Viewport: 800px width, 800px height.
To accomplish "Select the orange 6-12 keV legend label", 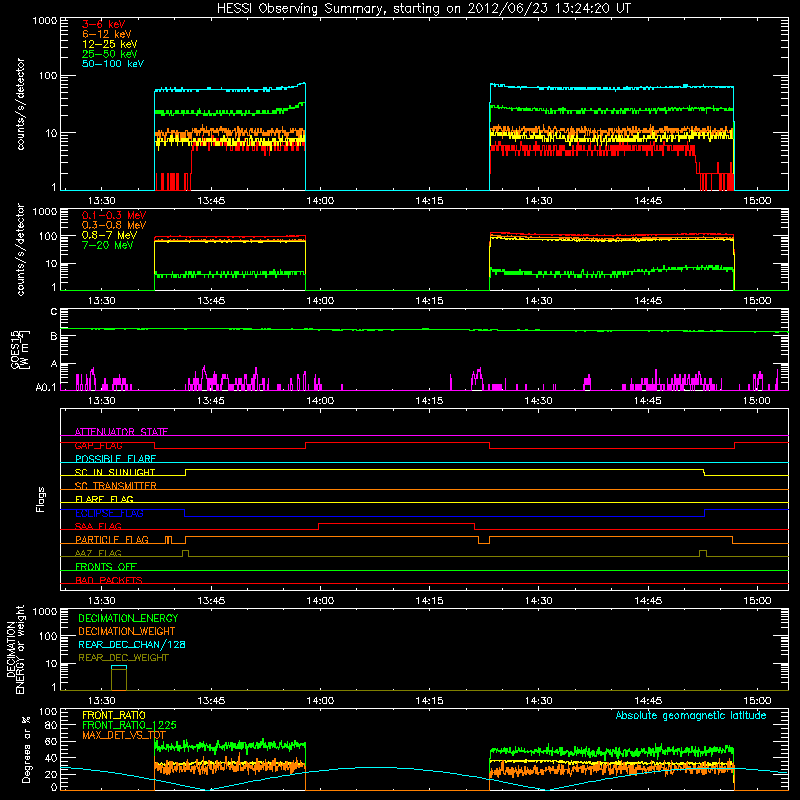I will pos(106,34).
